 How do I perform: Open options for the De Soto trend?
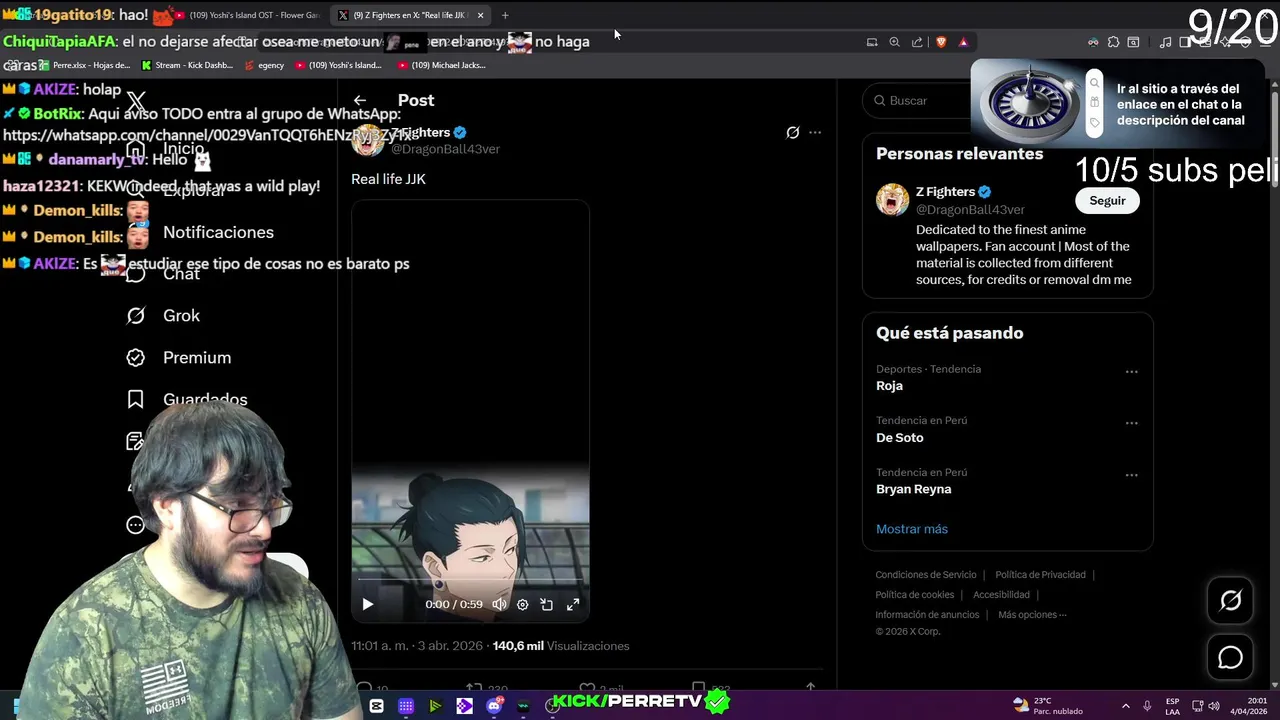1131,423
